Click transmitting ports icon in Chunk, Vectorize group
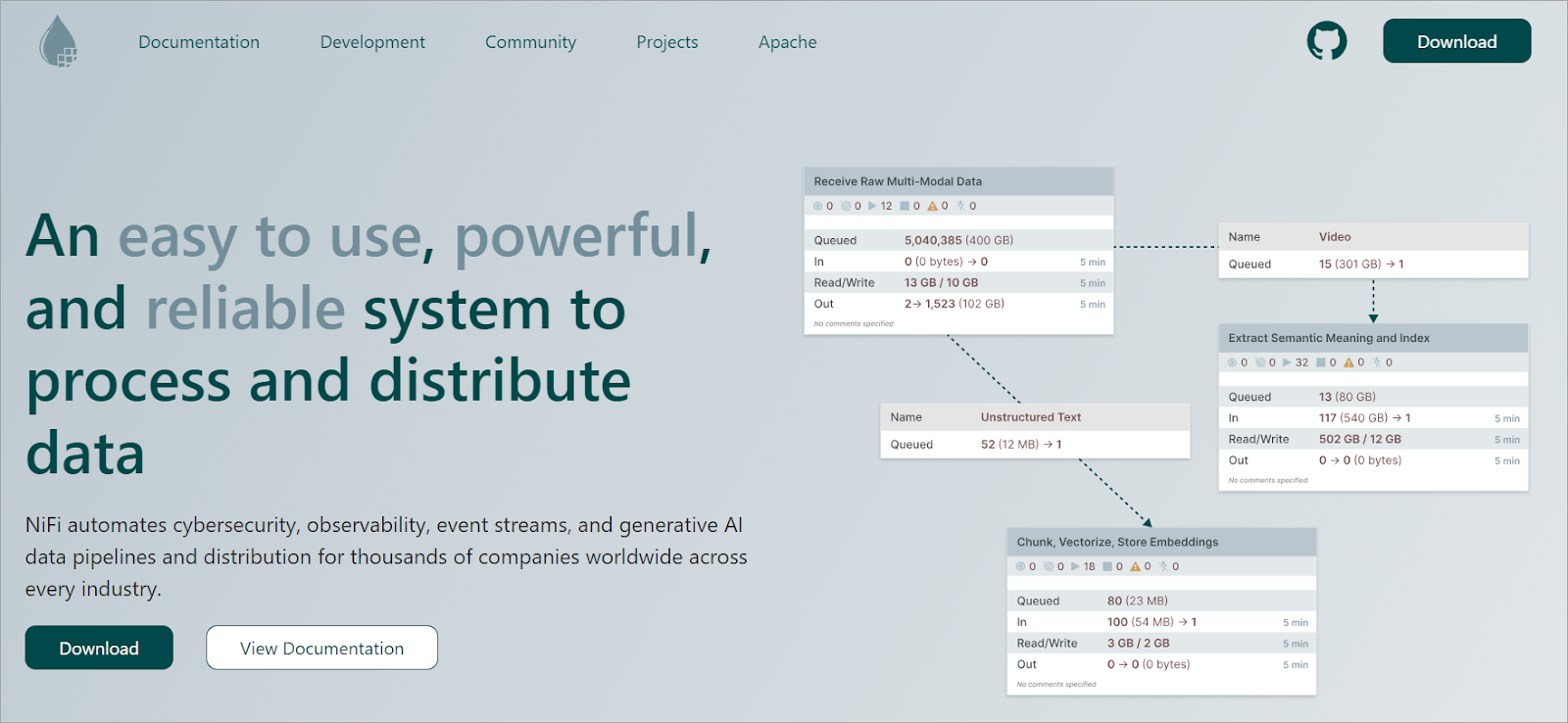The image size is (1568, 723). coord(1020,566)
